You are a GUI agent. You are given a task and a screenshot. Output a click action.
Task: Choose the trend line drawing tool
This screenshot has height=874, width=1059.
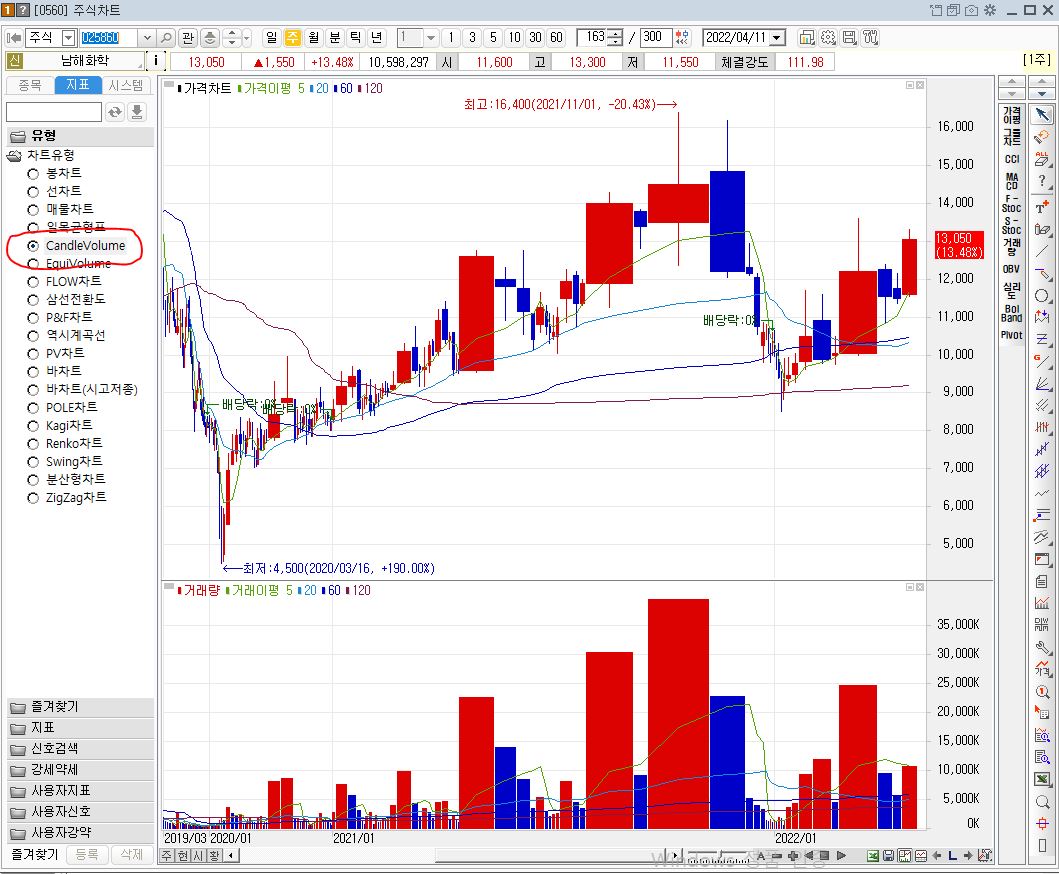point(1042,251)
